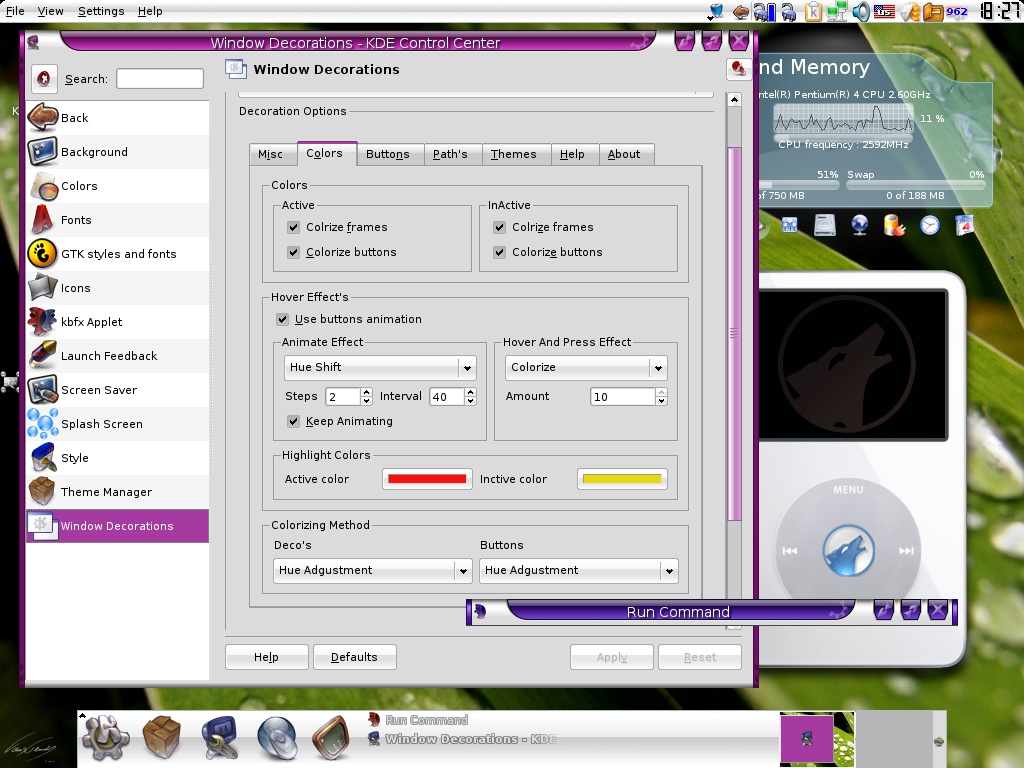Viewport: 1024px width, 768px height.
Task: Toggle Active Colrize frames checkbox
Action: [x=293, y=227]
